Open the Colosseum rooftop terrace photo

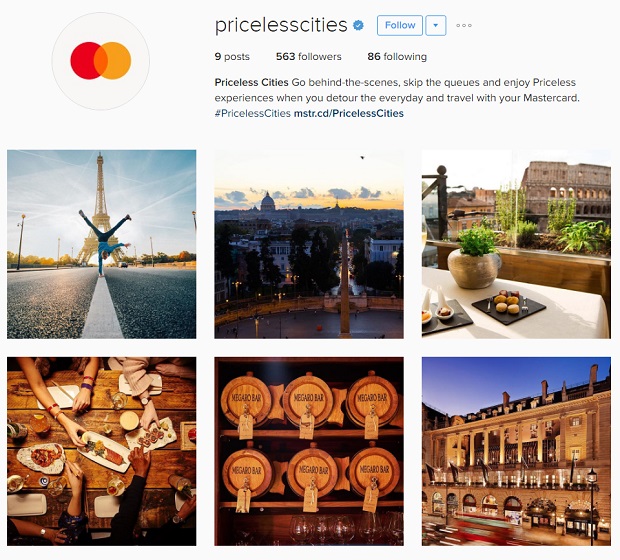[516, 244]
